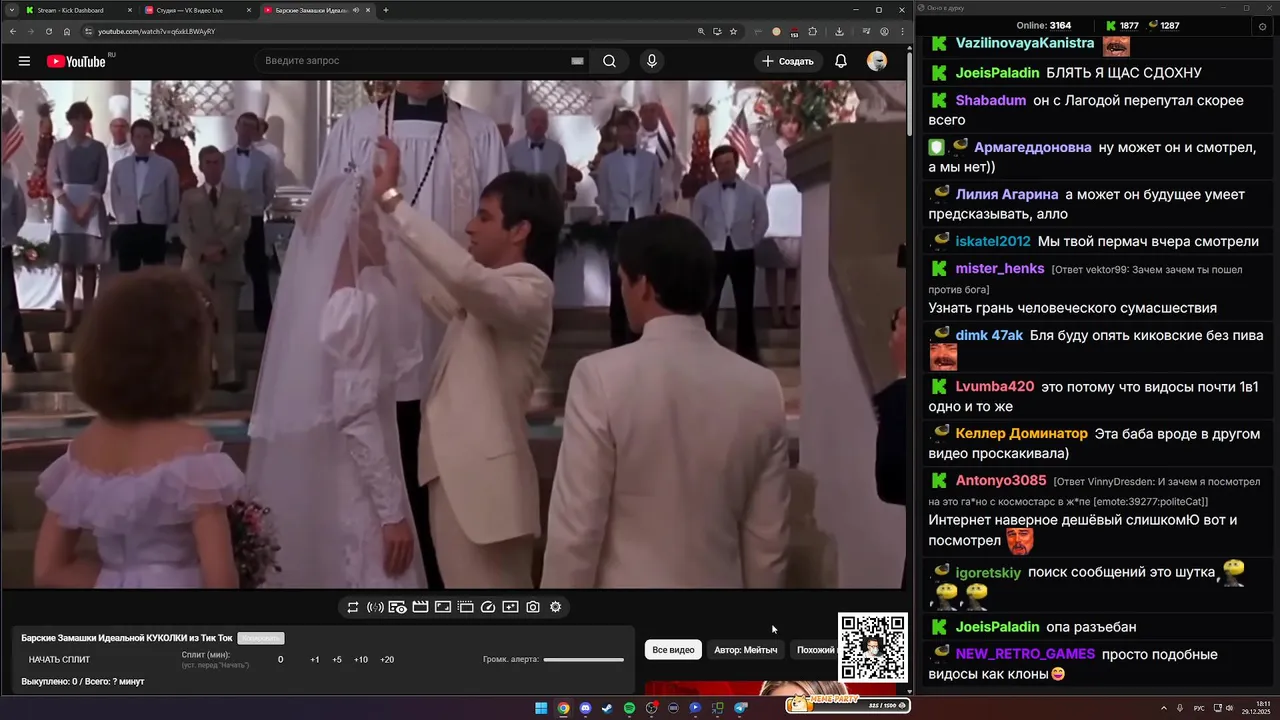Screen dimensions: 1280x720
Task: Click the audio broadcast waves icon in video toolbar
Action: point(375,607)
